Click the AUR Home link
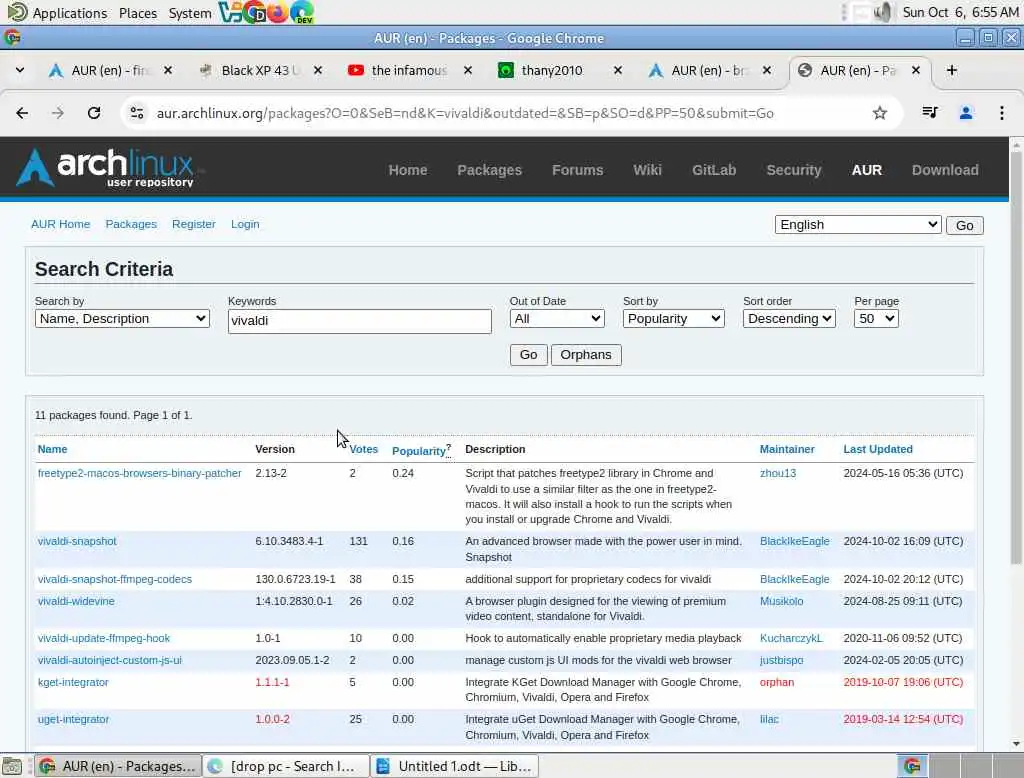The height and width of the screenshot is (778, 1024). [61, 224]
